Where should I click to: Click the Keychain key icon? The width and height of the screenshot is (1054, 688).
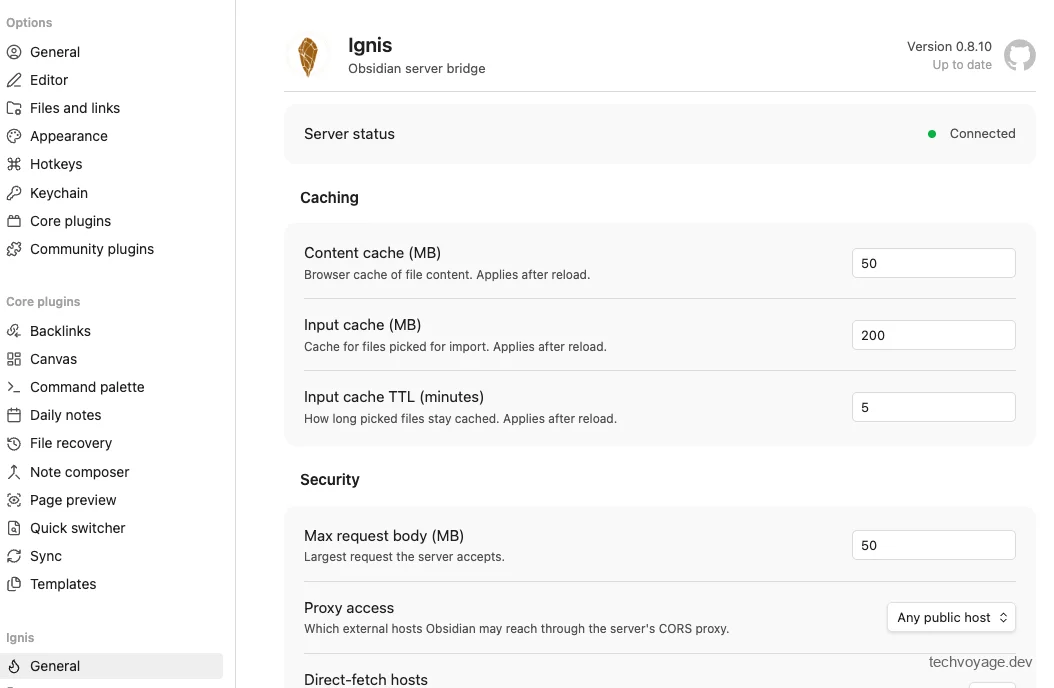14,193
